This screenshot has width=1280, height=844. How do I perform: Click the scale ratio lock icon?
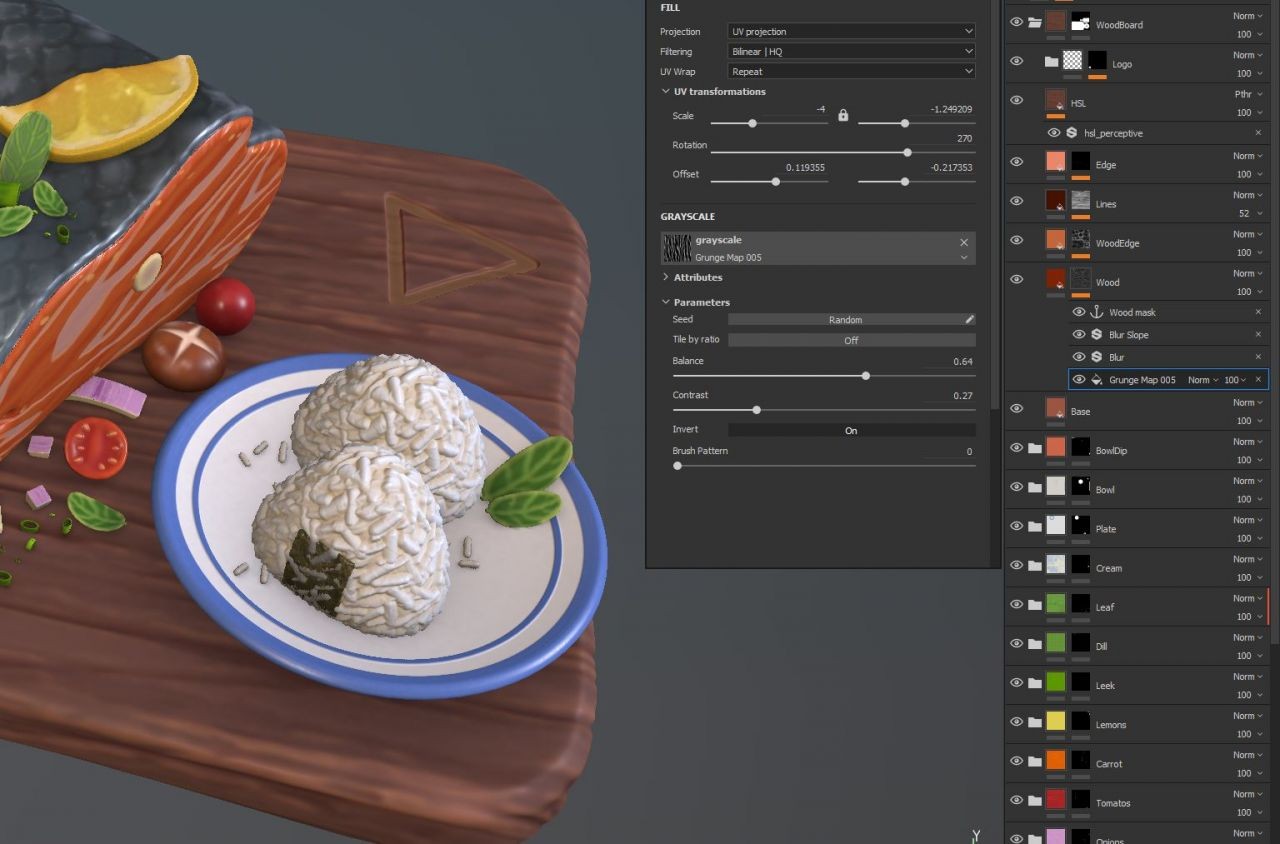[843, 116]
